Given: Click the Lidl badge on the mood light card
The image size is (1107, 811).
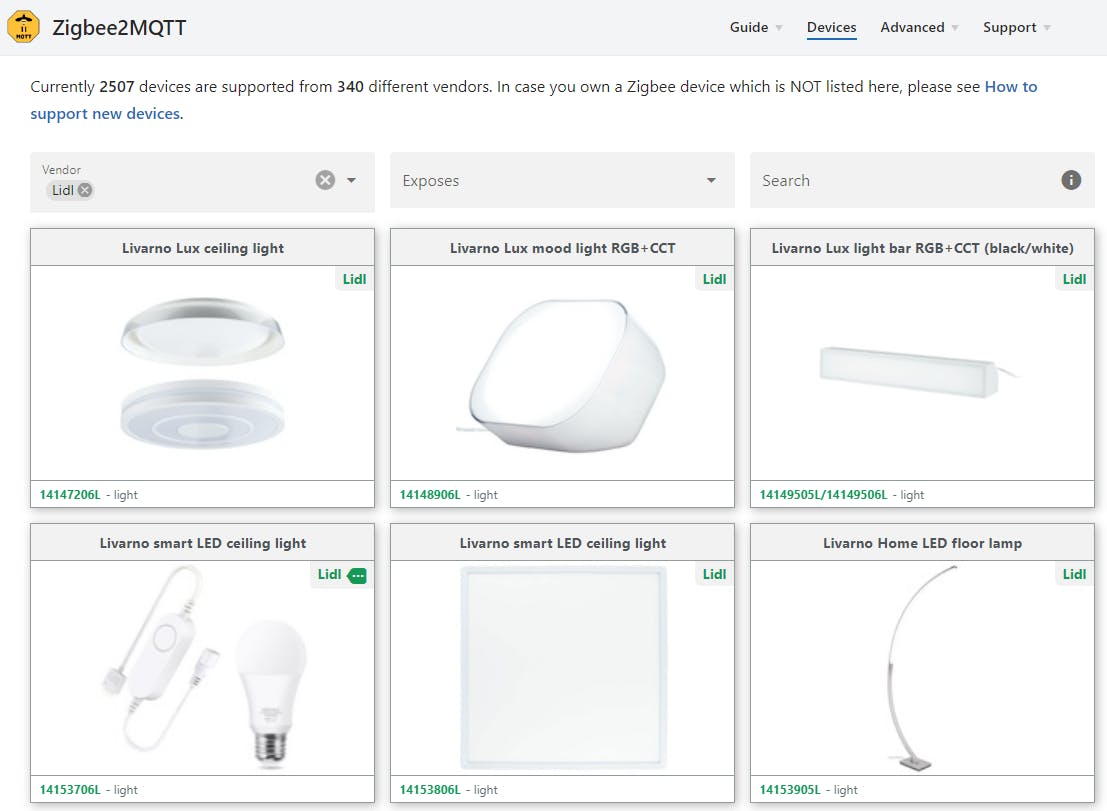Looking at the screenshot, I should click(x=714, y=280).
